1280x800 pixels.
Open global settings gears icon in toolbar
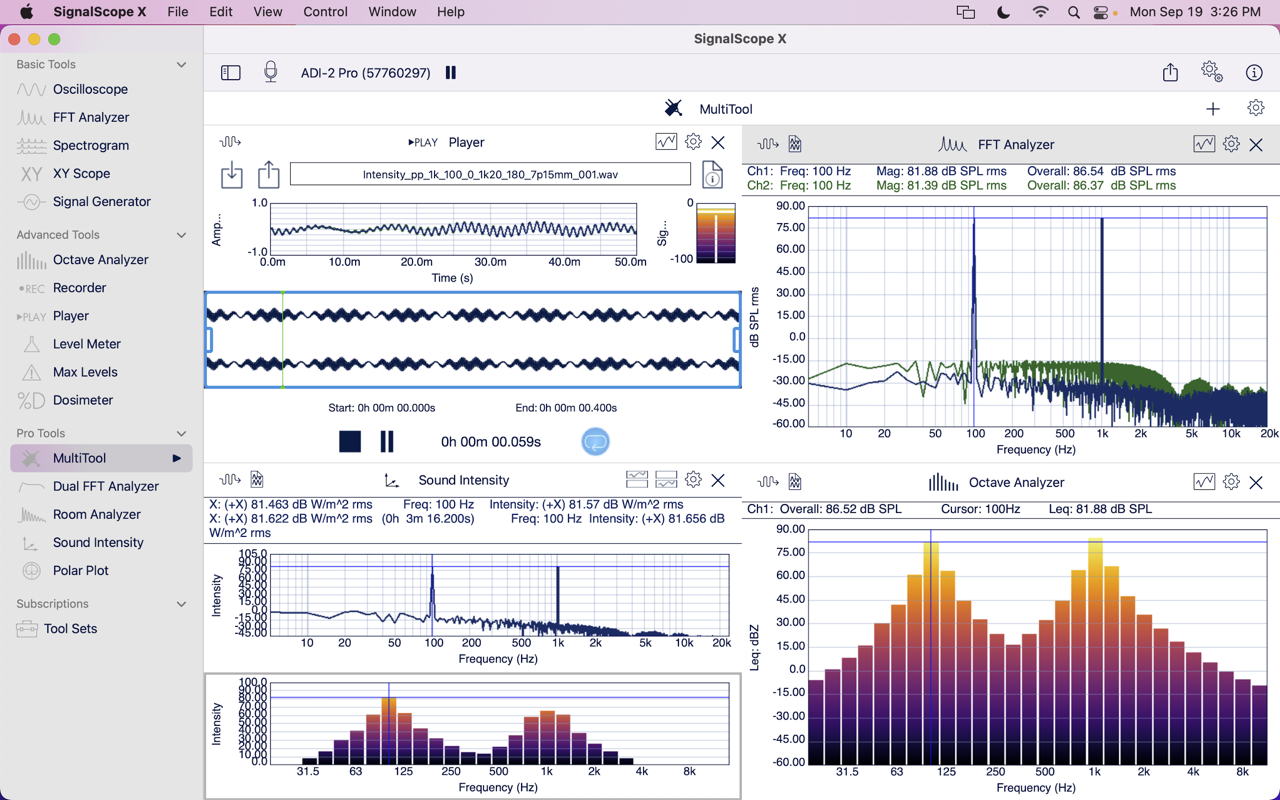click(x=1212, y=72)
